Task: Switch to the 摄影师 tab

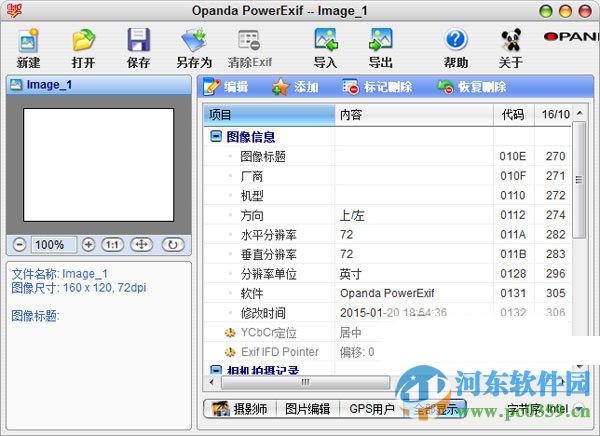Action: tap(240, 409)
